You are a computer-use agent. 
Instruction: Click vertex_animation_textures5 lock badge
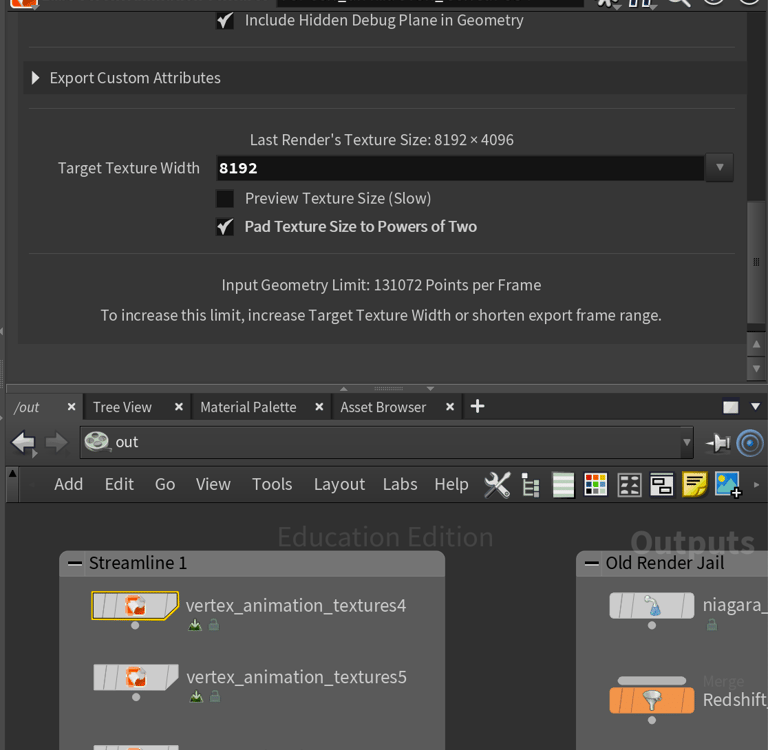point(215,697)
